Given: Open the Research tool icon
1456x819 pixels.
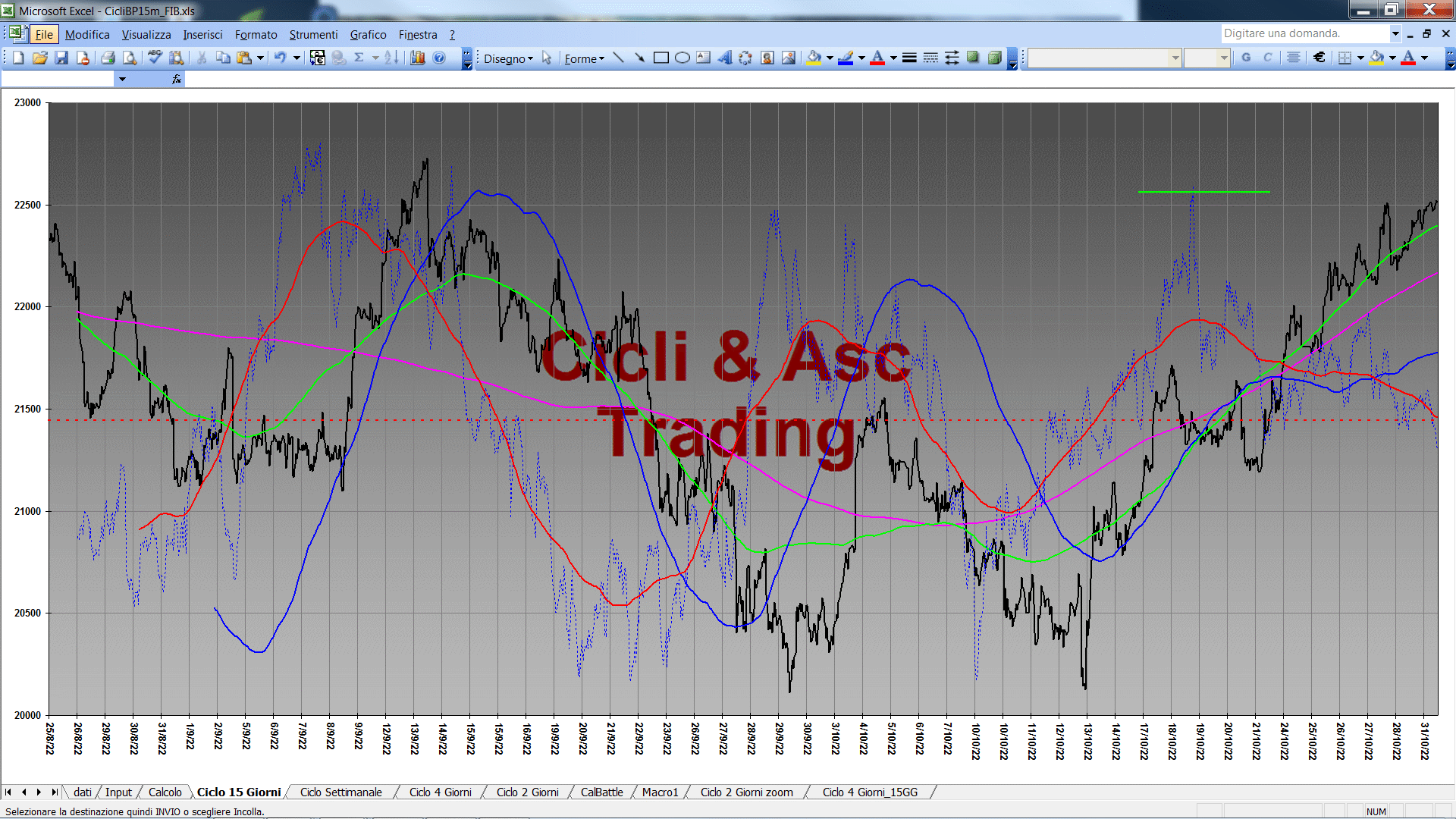Looking at the screenshot, I should pos(177,58).
